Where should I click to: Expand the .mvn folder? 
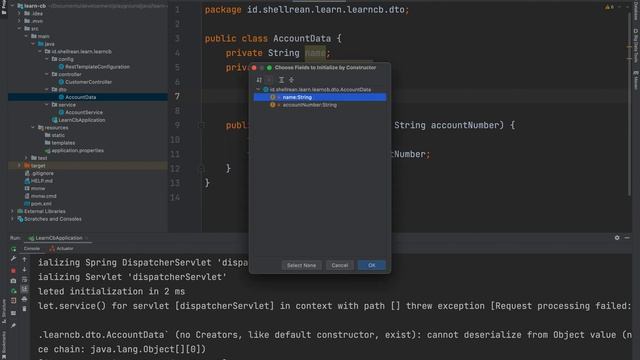(19, 21)
